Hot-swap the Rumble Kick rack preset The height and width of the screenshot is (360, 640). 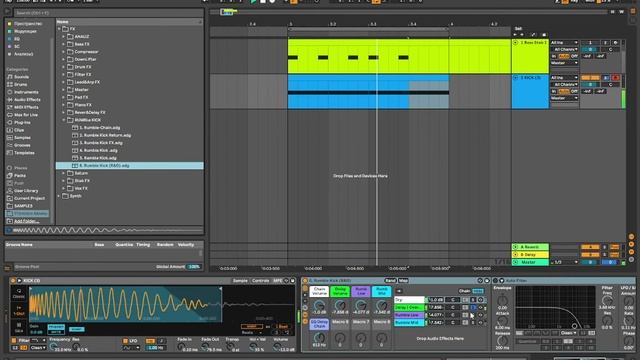click(x=480, y=281)
